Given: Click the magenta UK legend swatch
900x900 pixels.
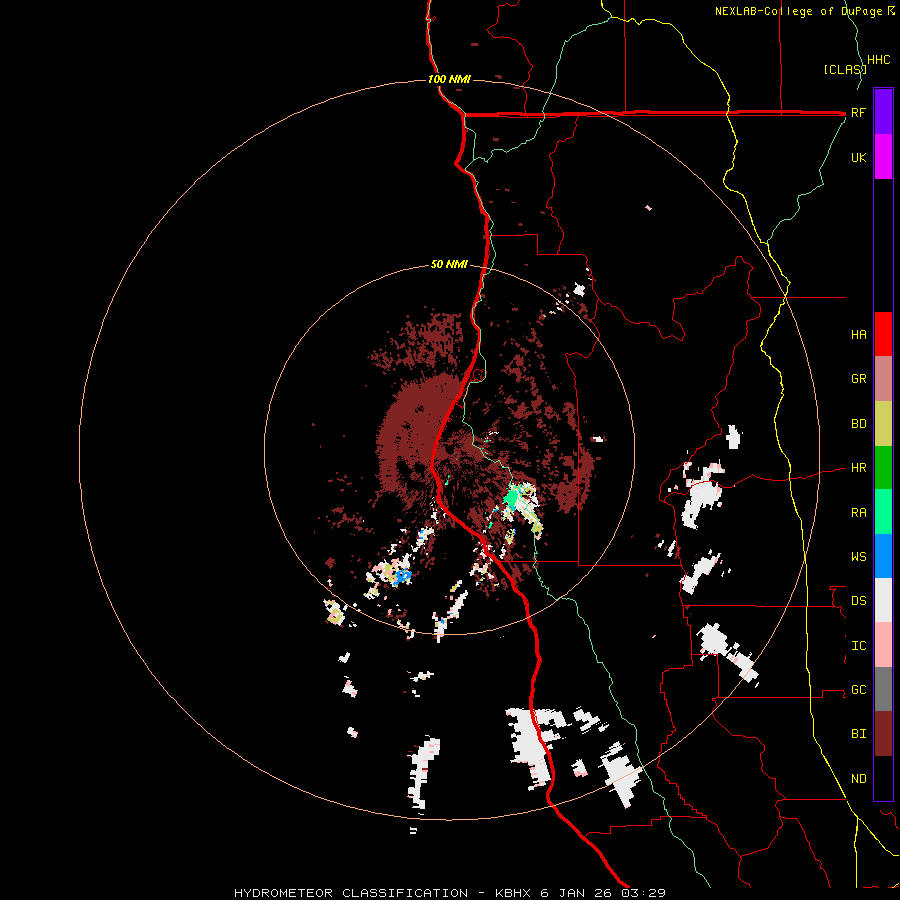Looking at the screenshot, I should tap(883, 157).
